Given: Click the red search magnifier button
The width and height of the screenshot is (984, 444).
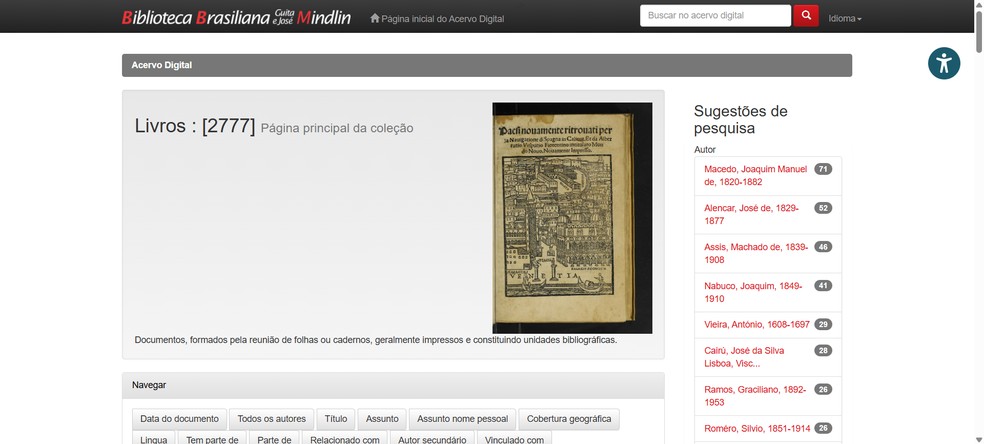Looking at the screenshot, I should click(x=806, y=16).
